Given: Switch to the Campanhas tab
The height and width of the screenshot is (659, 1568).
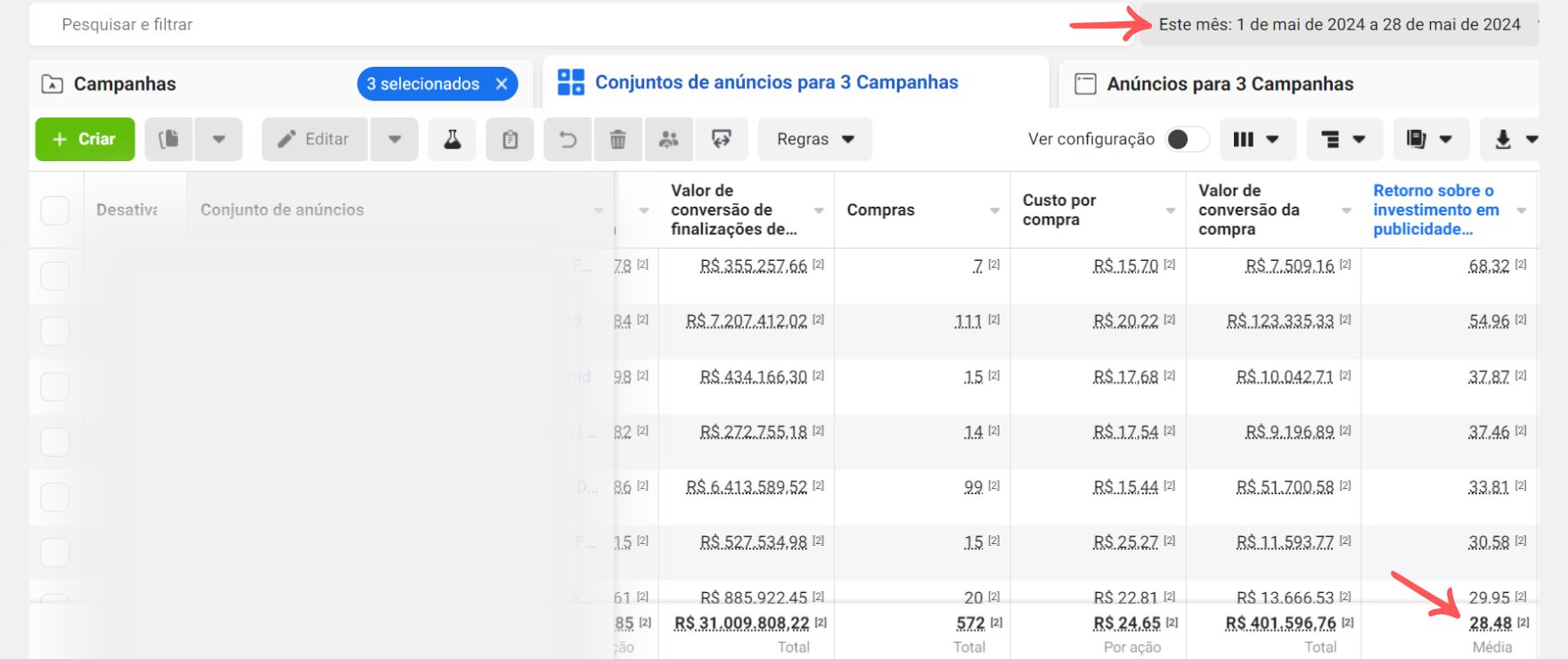Looking at the screenshot, I should coord(125,85).
